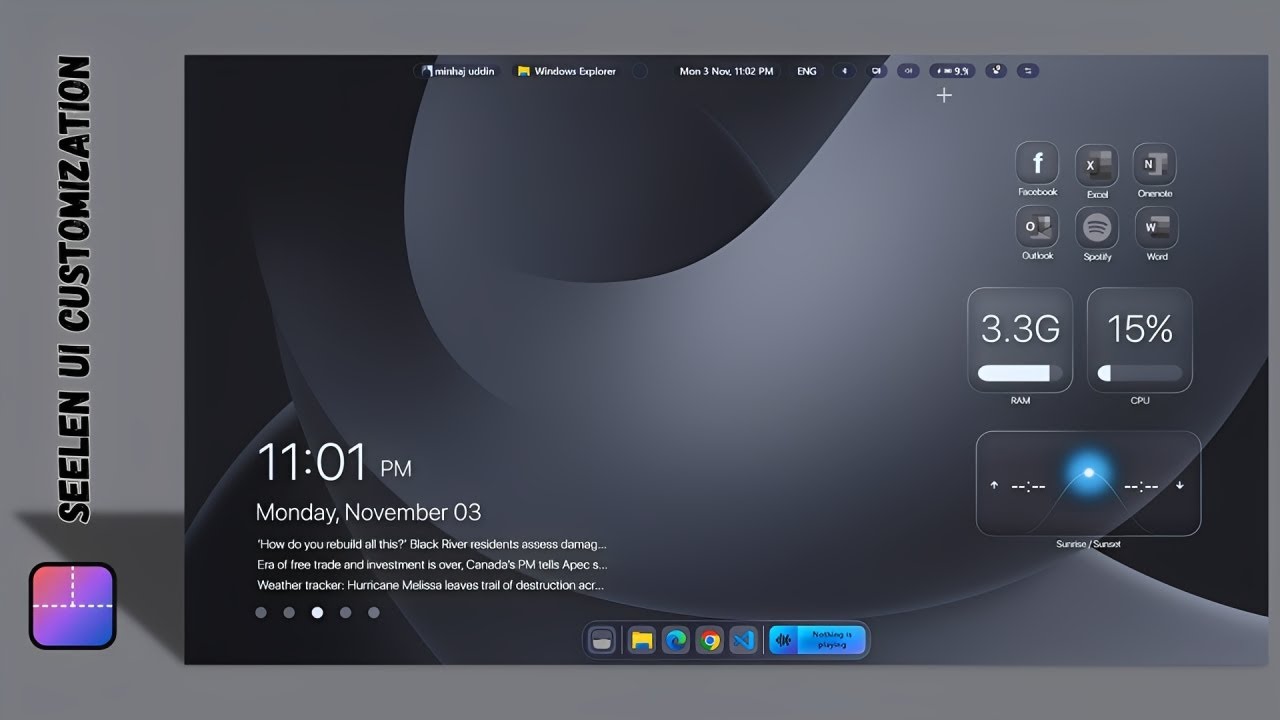Expand the date and time in the top bar
The height and width of the screenshot is (720, 1280).
pyautogui.click(x=726, y=71)
